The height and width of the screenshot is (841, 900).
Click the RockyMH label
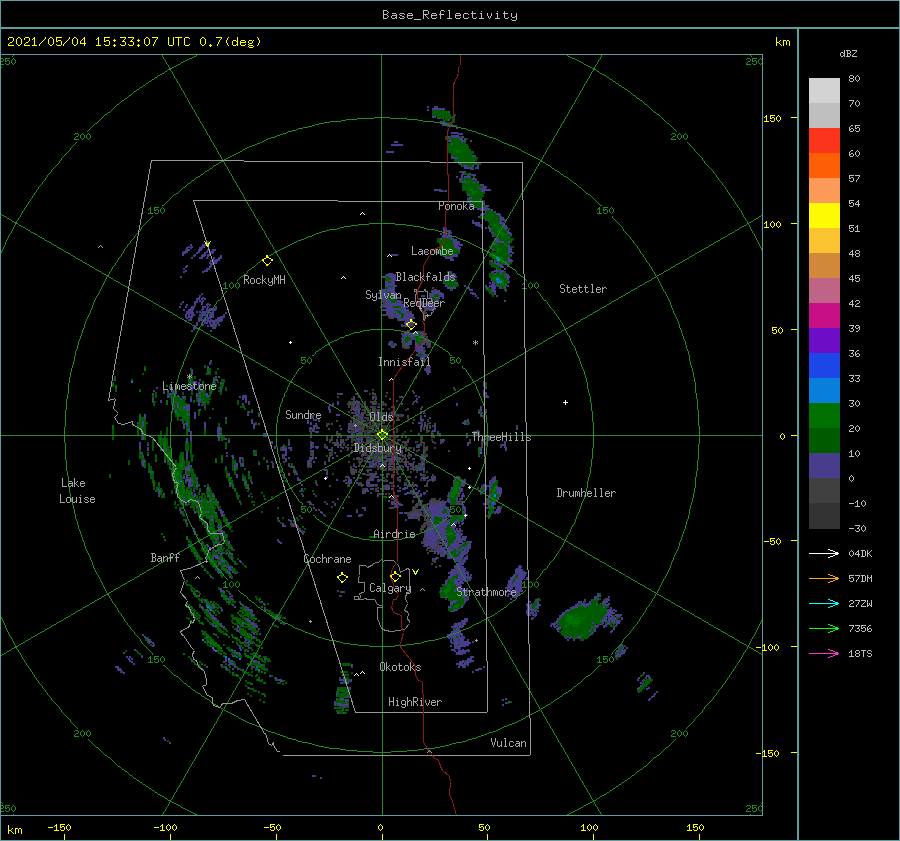pos(264,280)
